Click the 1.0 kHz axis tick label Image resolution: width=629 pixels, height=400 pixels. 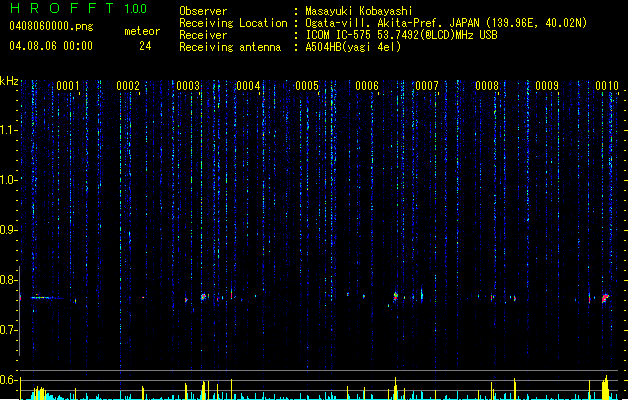(8, 180)
